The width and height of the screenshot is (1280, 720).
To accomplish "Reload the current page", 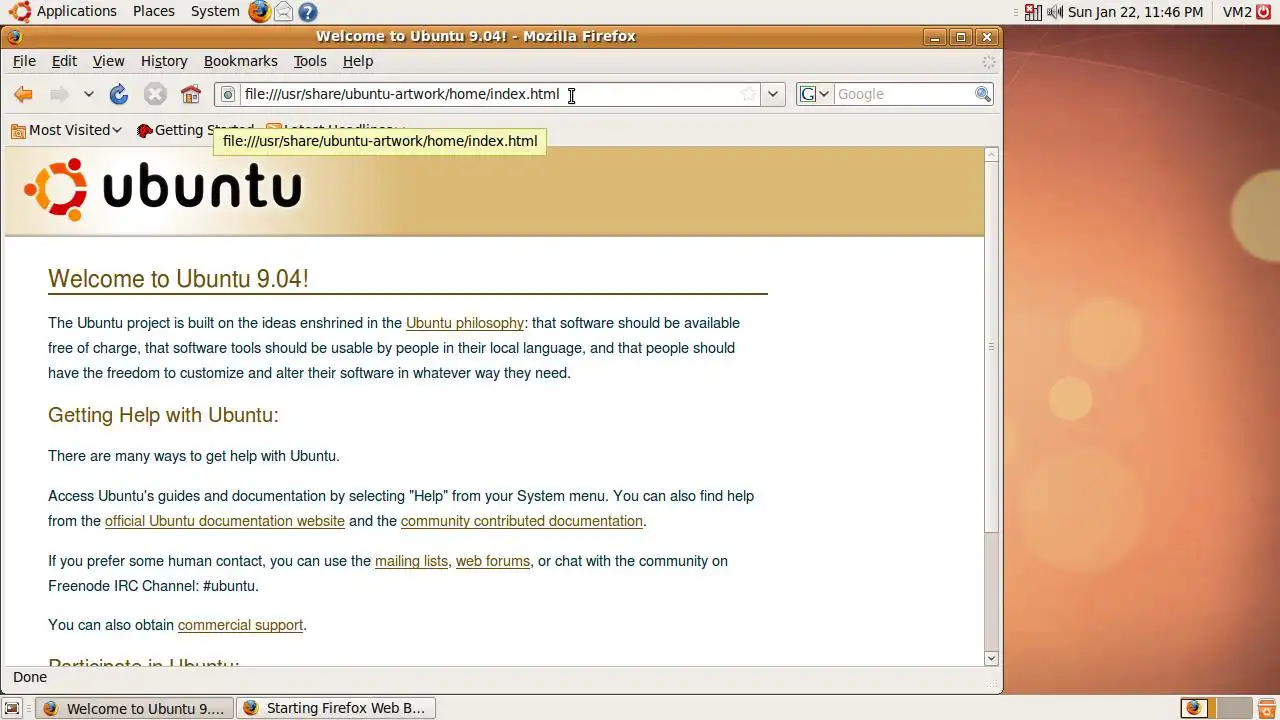I will pos(119,94).
